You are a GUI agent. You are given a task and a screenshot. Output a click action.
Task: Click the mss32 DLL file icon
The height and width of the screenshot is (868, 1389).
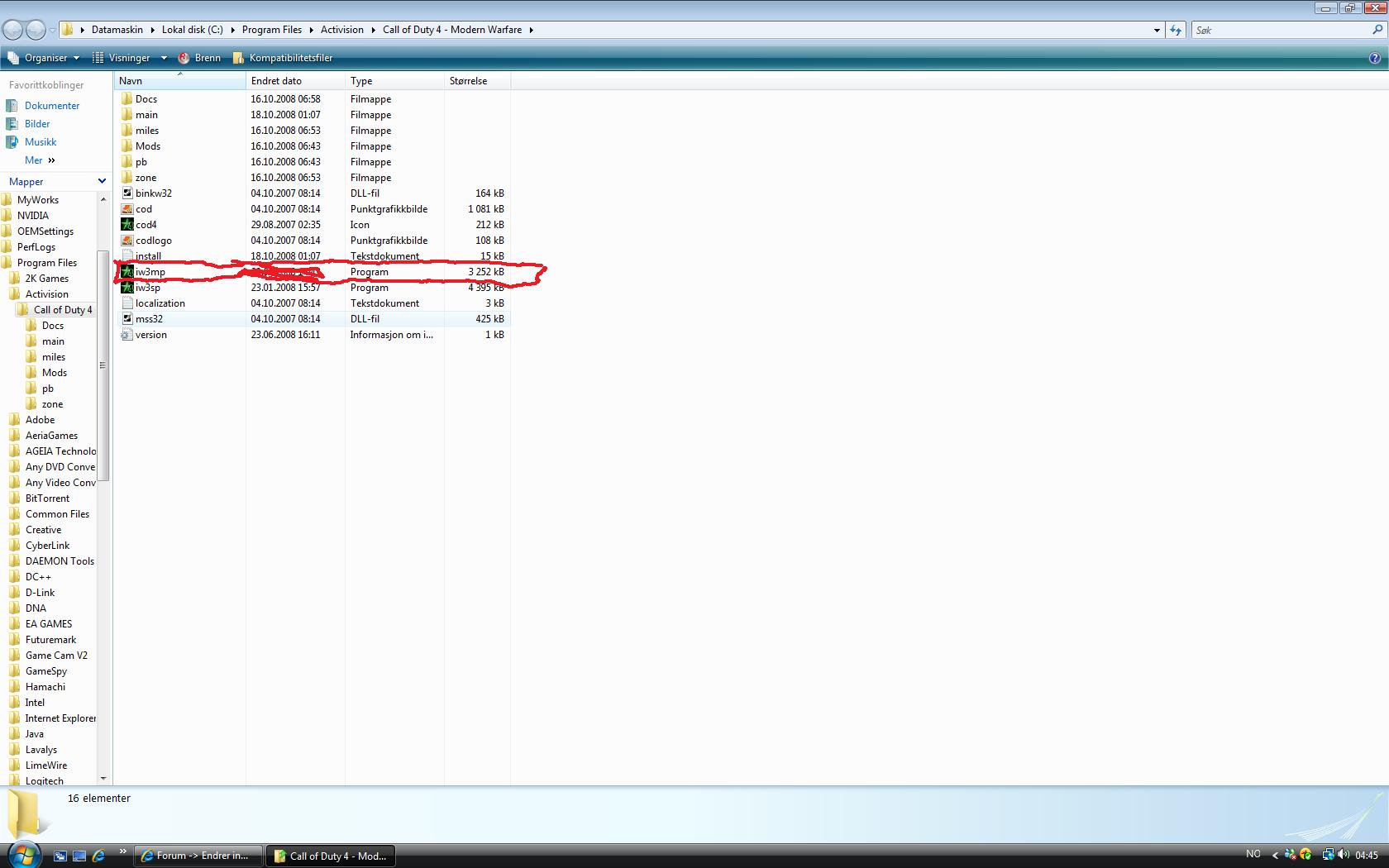click(x=127, y=319)
